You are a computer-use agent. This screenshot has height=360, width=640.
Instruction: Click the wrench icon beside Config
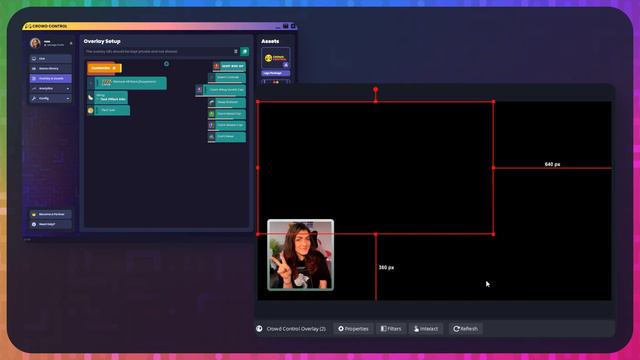pos(34,98)
